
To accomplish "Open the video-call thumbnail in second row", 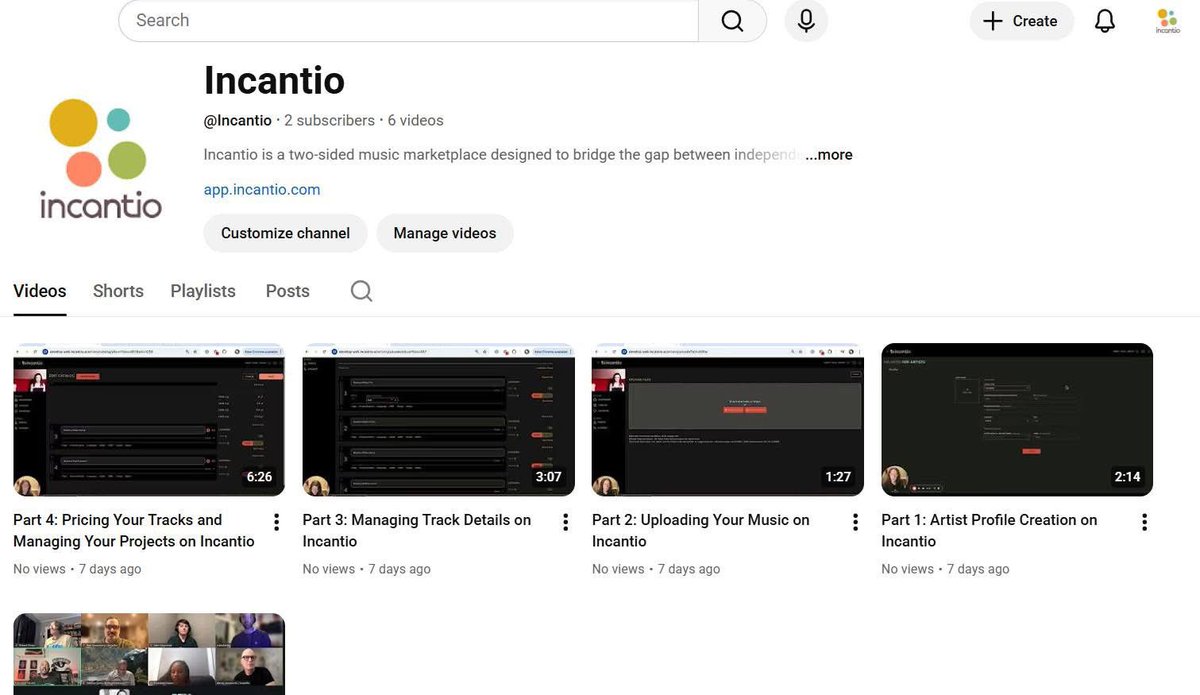I will pos(149,654).
